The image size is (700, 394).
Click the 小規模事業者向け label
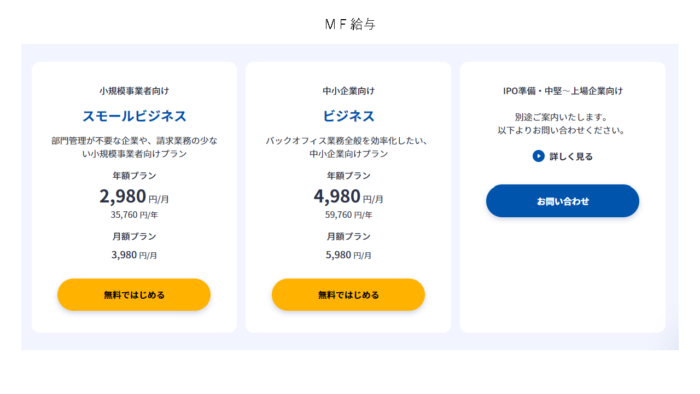(134, 91)
